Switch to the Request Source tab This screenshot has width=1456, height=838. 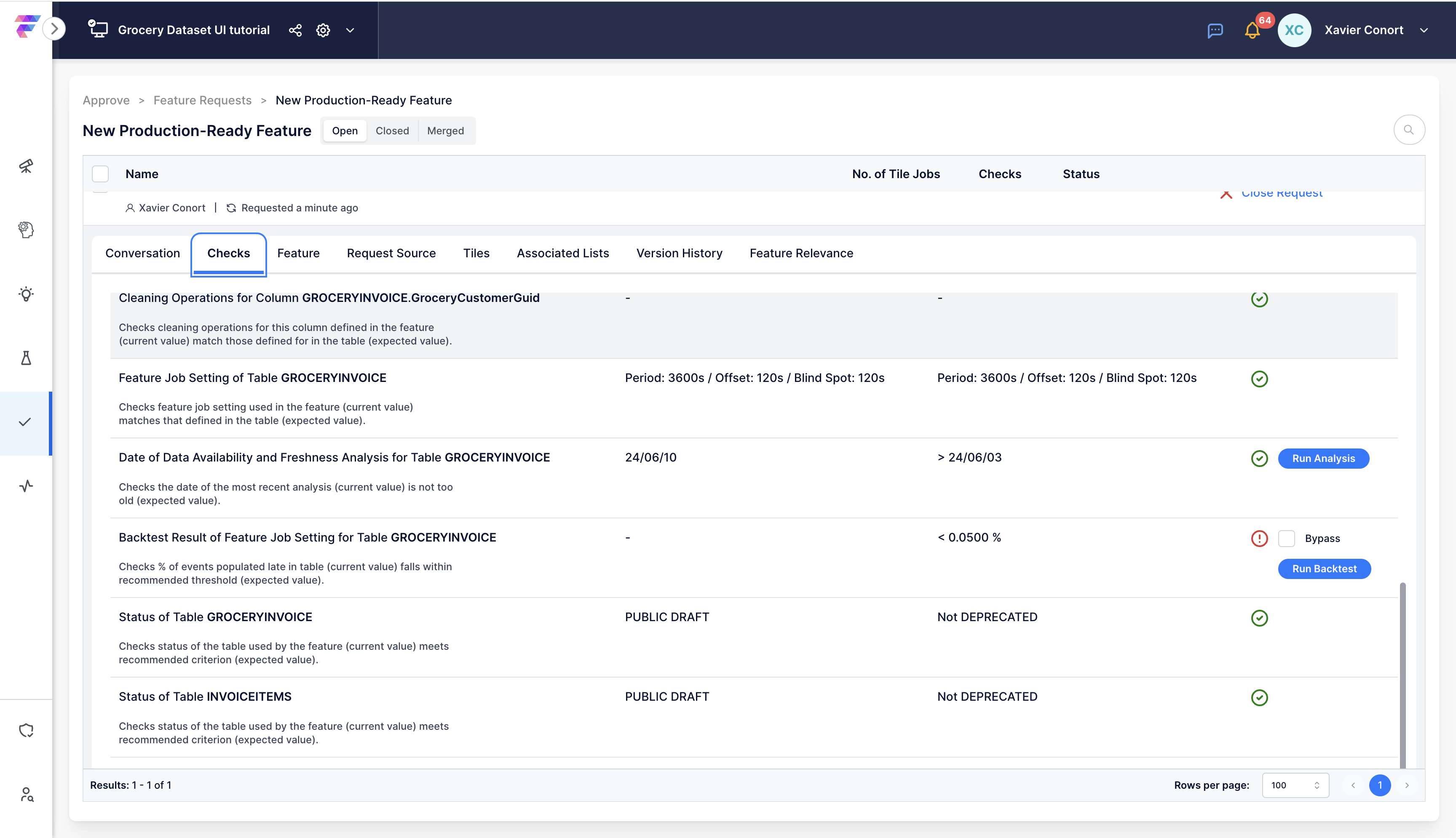click(391, 253)
